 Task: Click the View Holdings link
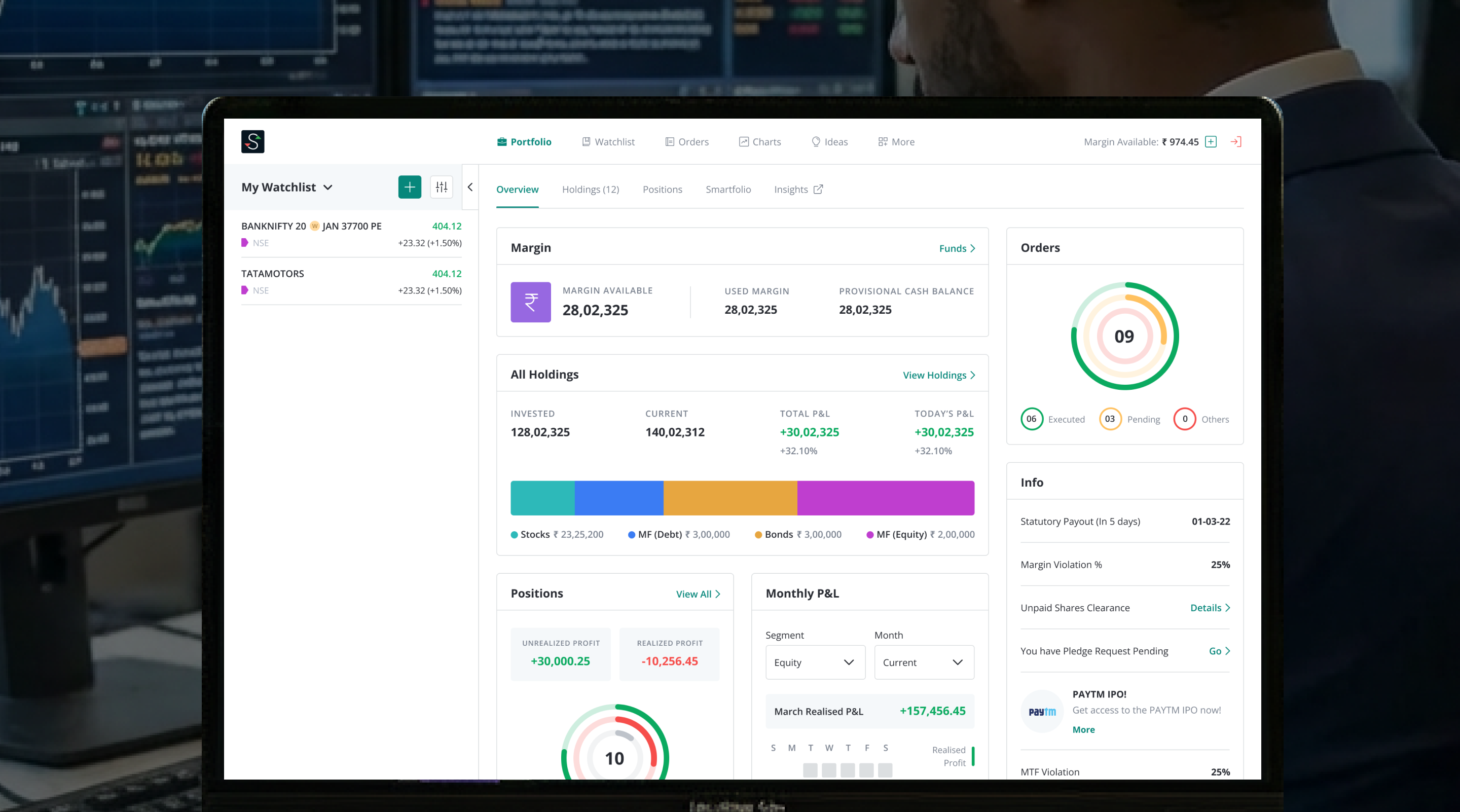coord(938,375)
